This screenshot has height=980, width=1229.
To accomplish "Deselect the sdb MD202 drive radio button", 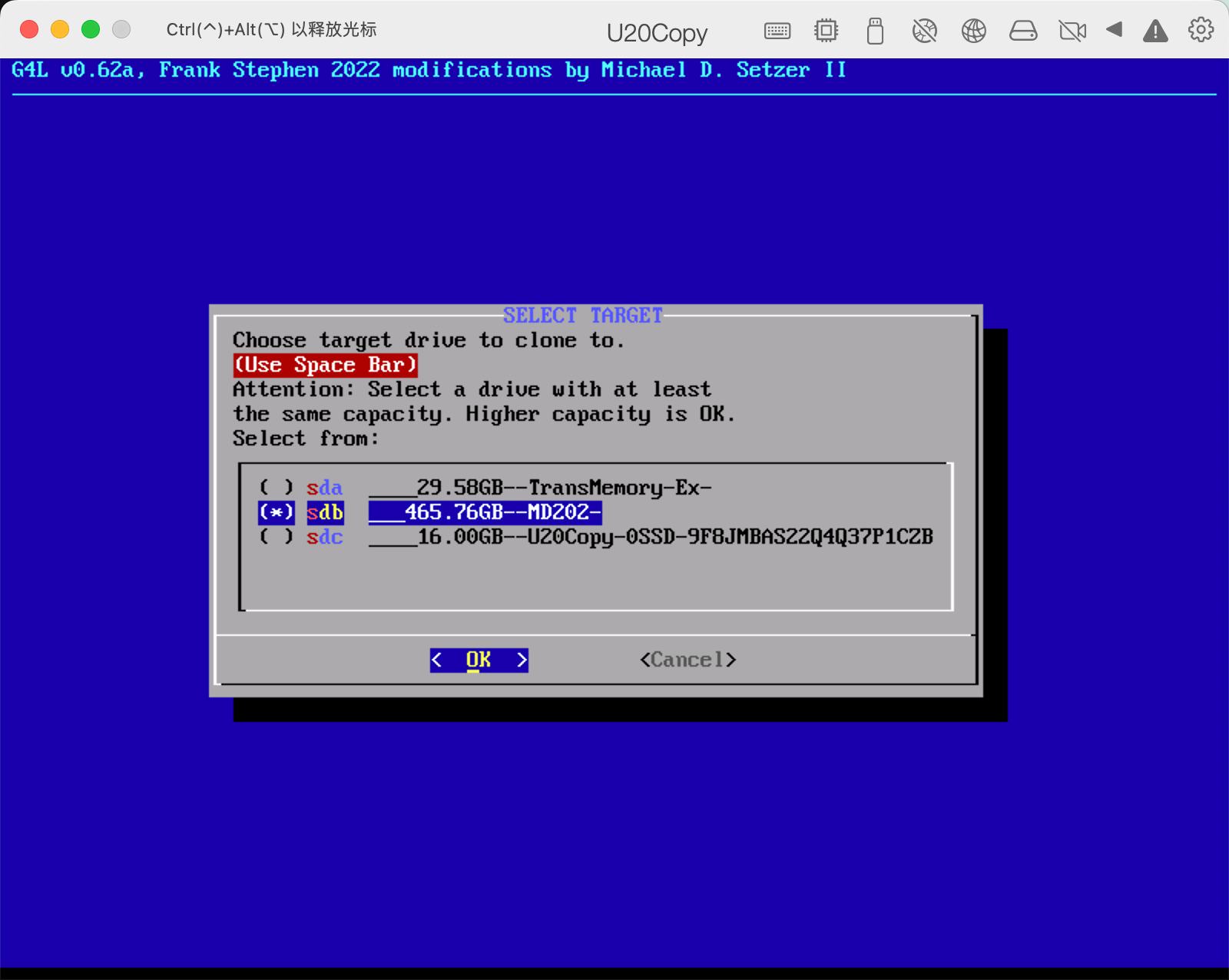I will [x=275, y=512].
